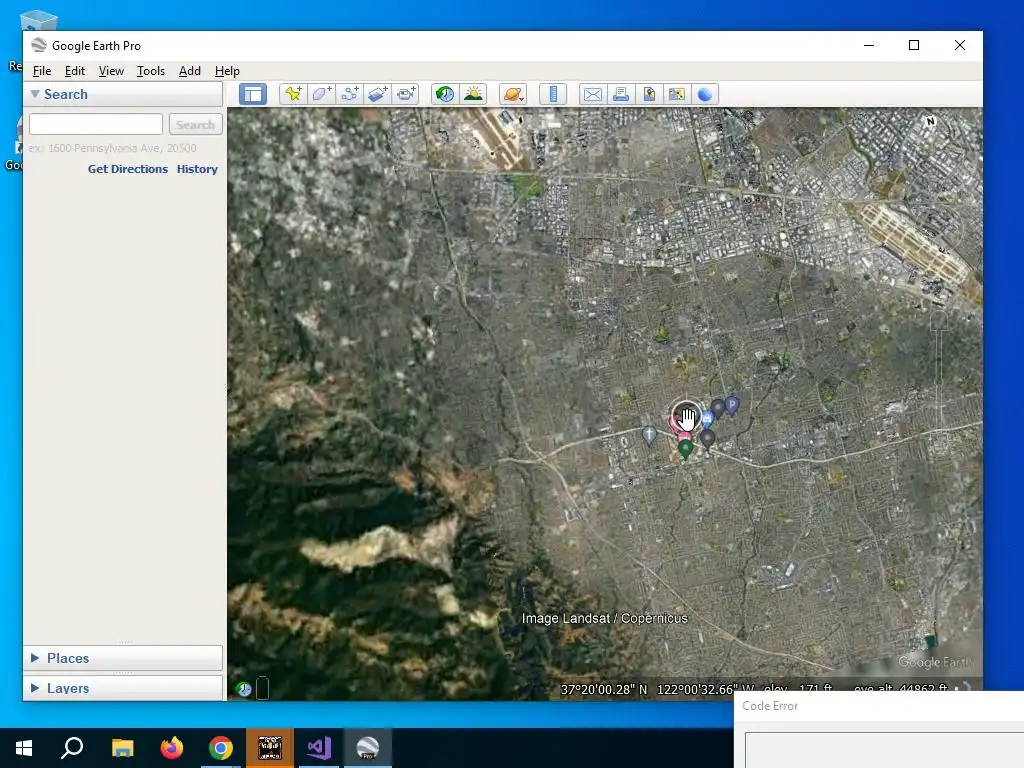Record a tour with the camera icon

(406, 94)
